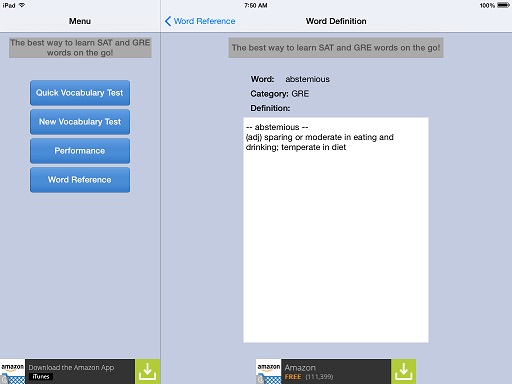Open Word Reference from the menu
This screenshot has width=512, height=384.
point(80,180)
